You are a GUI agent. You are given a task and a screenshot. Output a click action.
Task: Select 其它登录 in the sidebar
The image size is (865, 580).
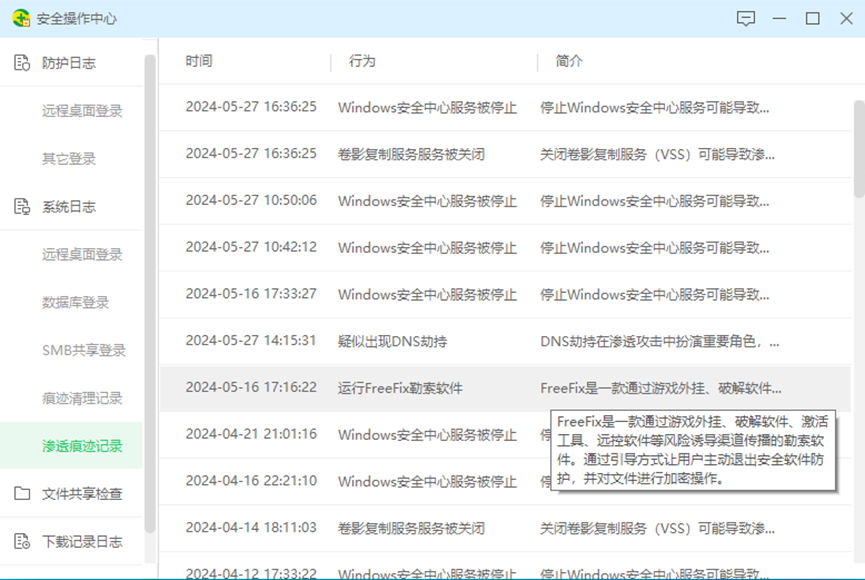point(71,159)
